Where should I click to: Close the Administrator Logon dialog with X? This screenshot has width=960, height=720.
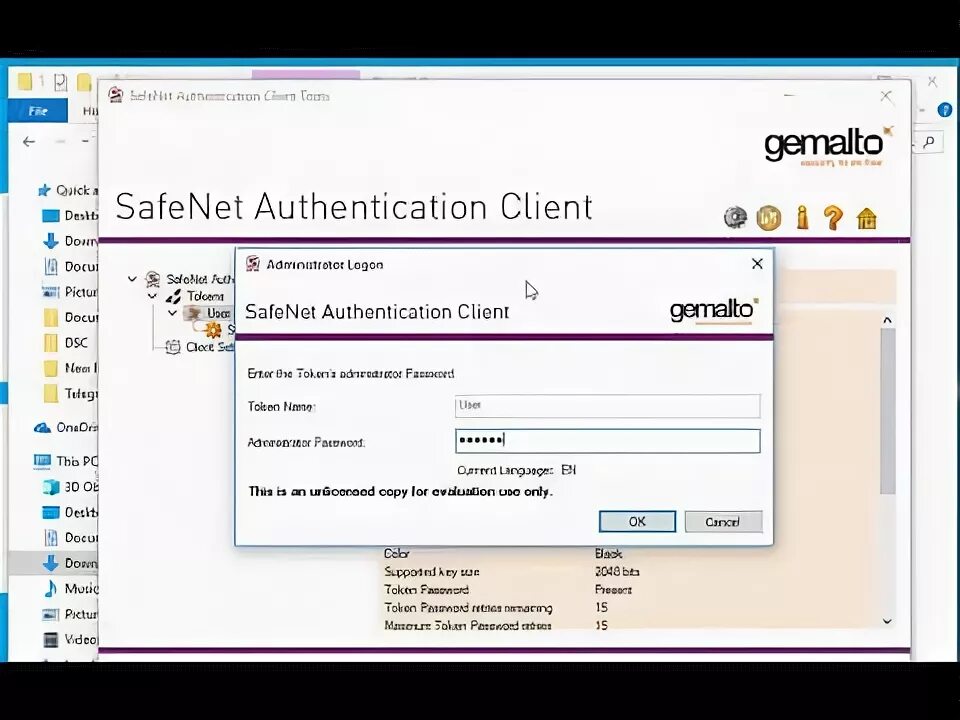coord(757,263)
